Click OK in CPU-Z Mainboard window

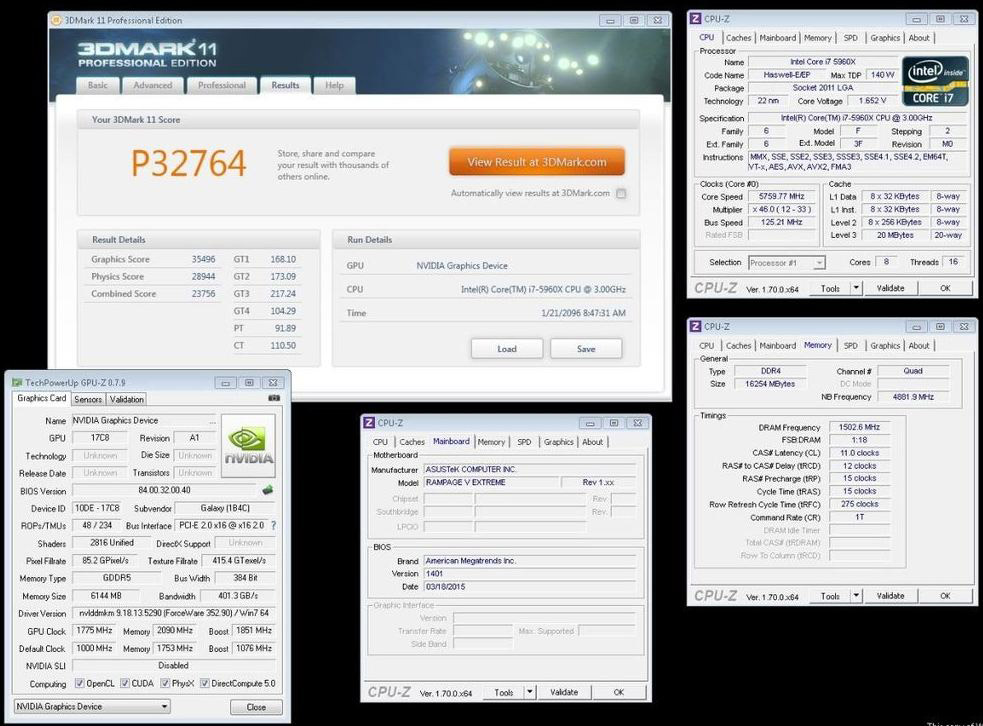619,692
